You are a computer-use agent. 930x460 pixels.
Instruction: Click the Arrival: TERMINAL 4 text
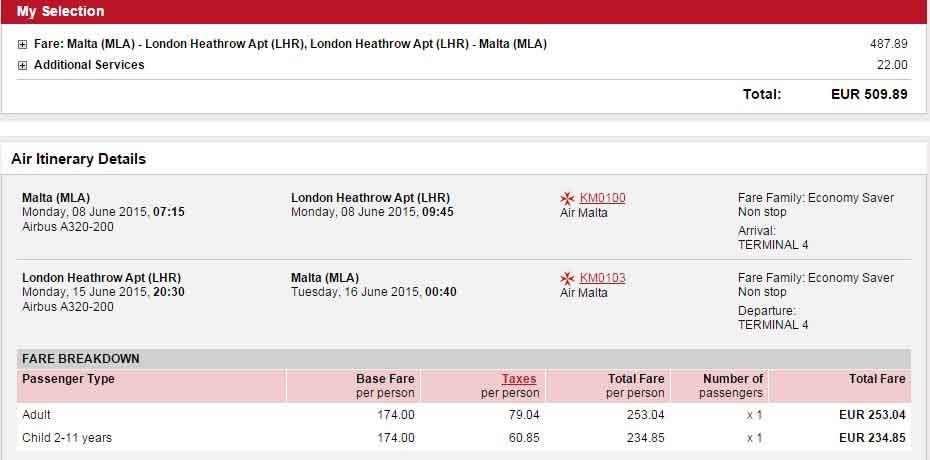pos(773,238)
